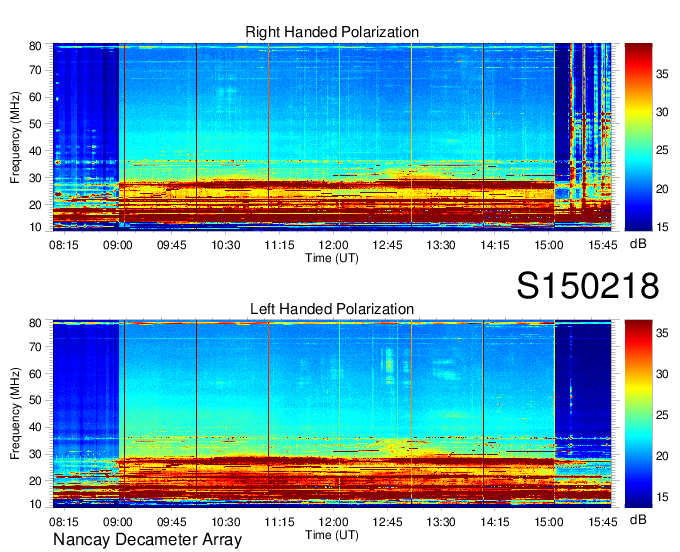Click the 60 frequency tick of the Left Handed plot
This screenshot has height=552, width=680.
[x=35, y=374]
